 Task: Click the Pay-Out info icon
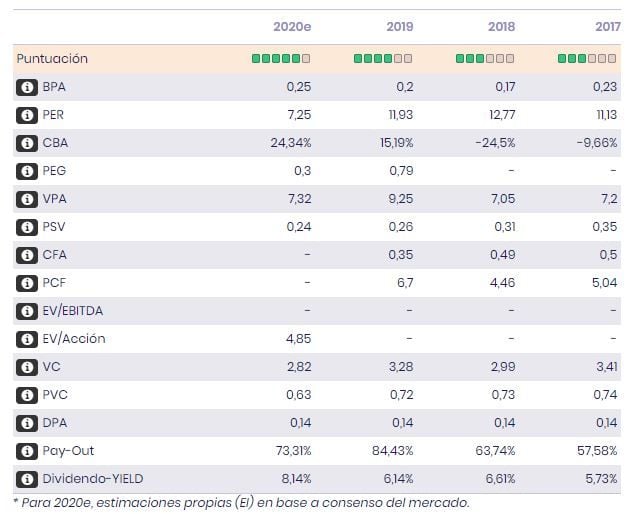(x=26, y=451)
